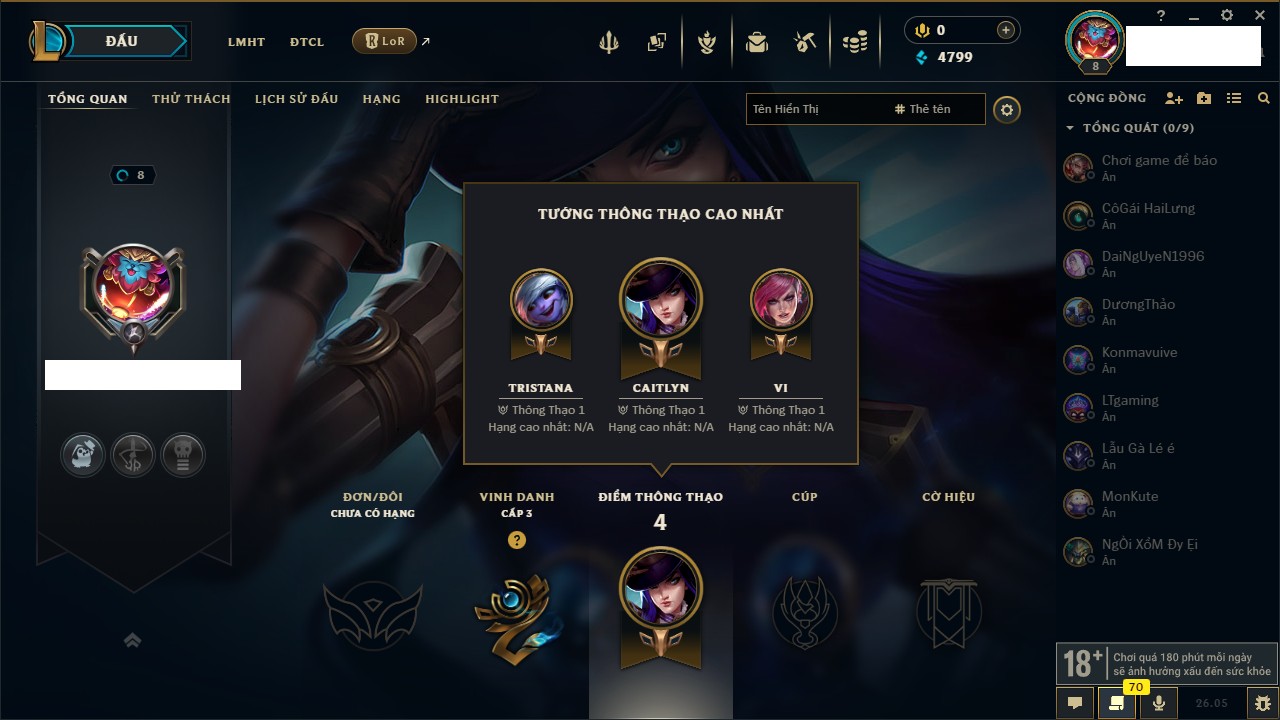1280x720 pixels.
Task: Open the Clash trident icon
Action: tap(609, 42)
